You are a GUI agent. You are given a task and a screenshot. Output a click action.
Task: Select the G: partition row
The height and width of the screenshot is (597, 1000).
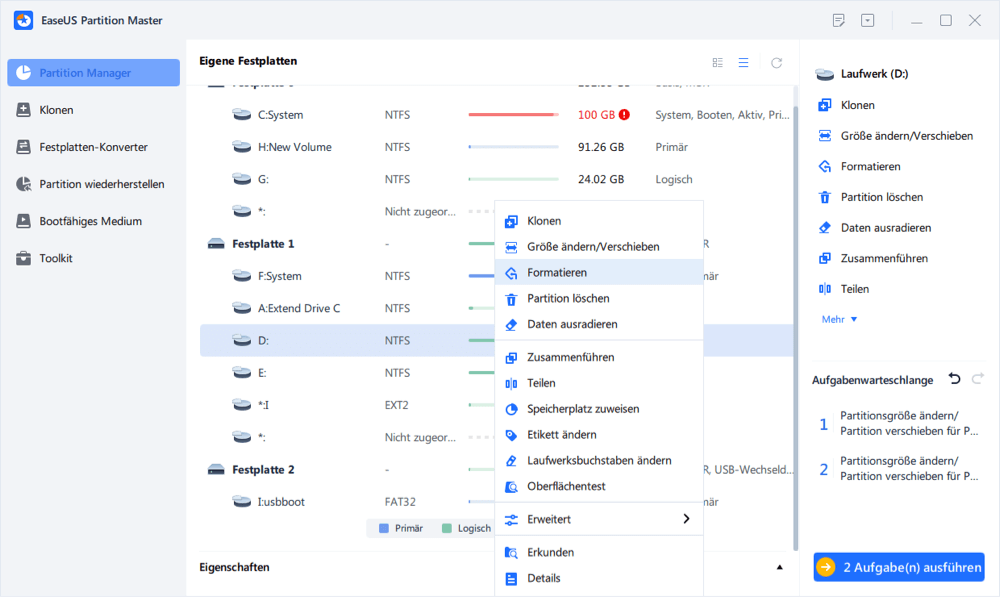coord(496,179)
